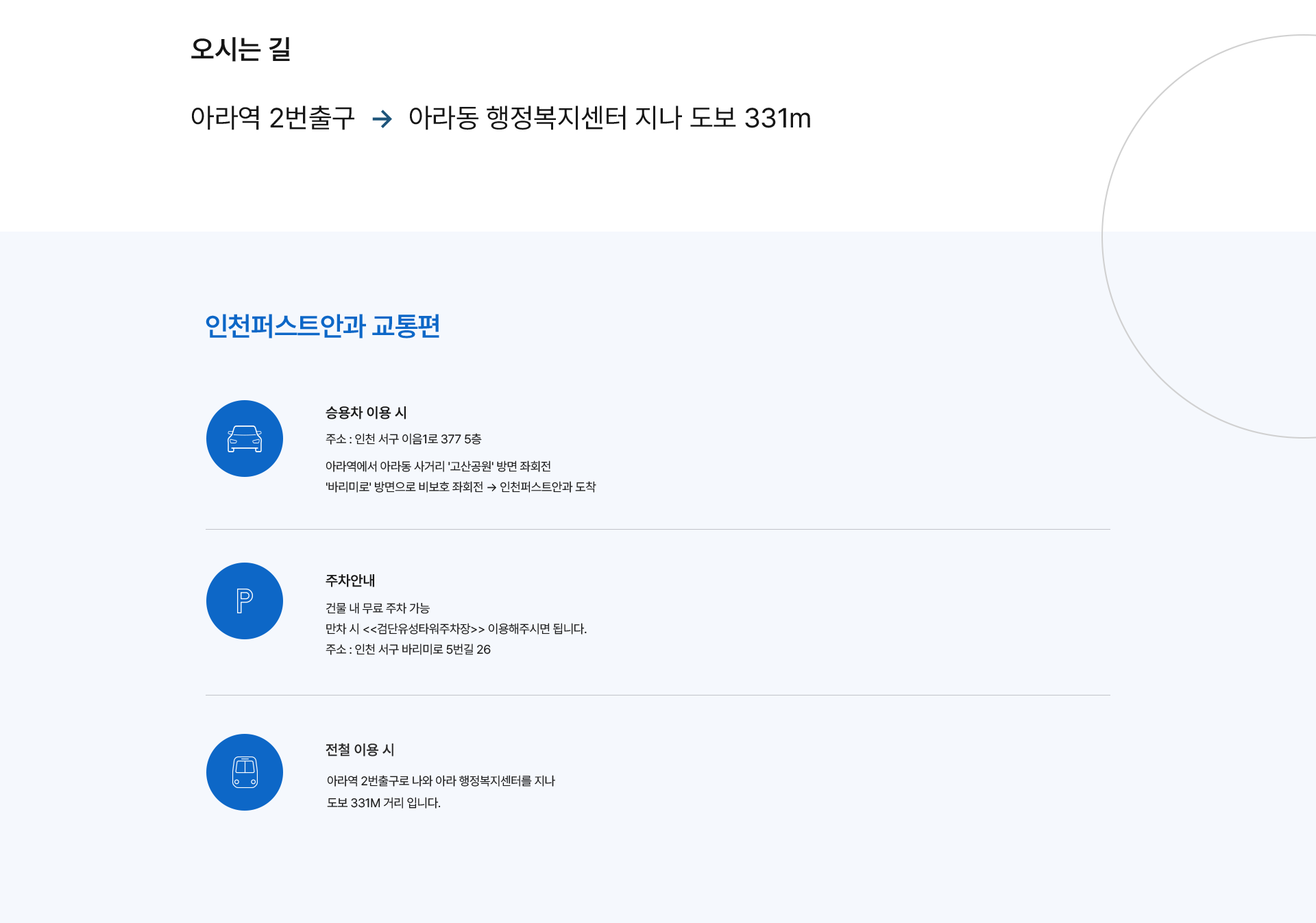
Task: Click the blue arrow after 아라역 2번출구
Action: click(382, 119)
